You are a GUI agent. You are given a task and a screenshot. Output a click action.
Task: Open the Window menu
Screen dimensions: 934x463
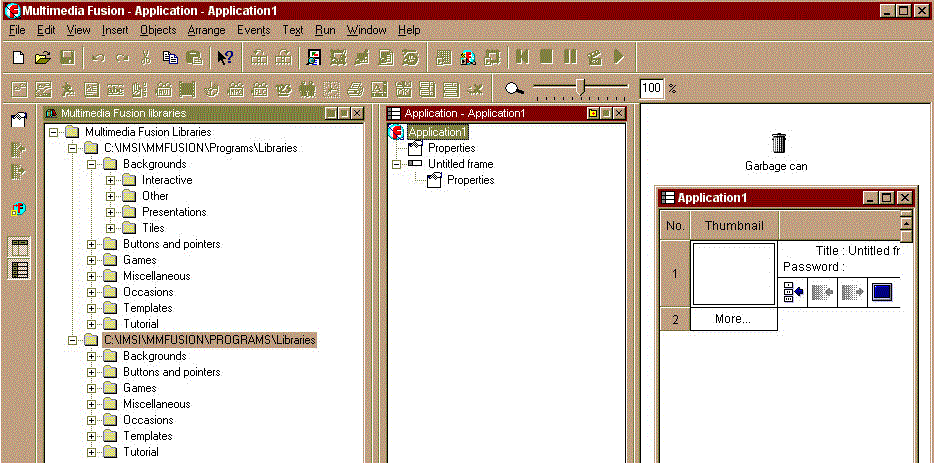point(367,30)
